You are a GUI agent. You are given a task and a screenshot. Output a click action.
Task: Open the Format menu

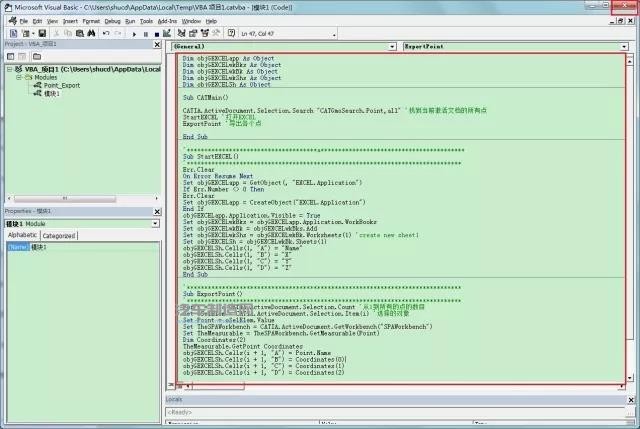pyautogui.click(x=91, y=21)
